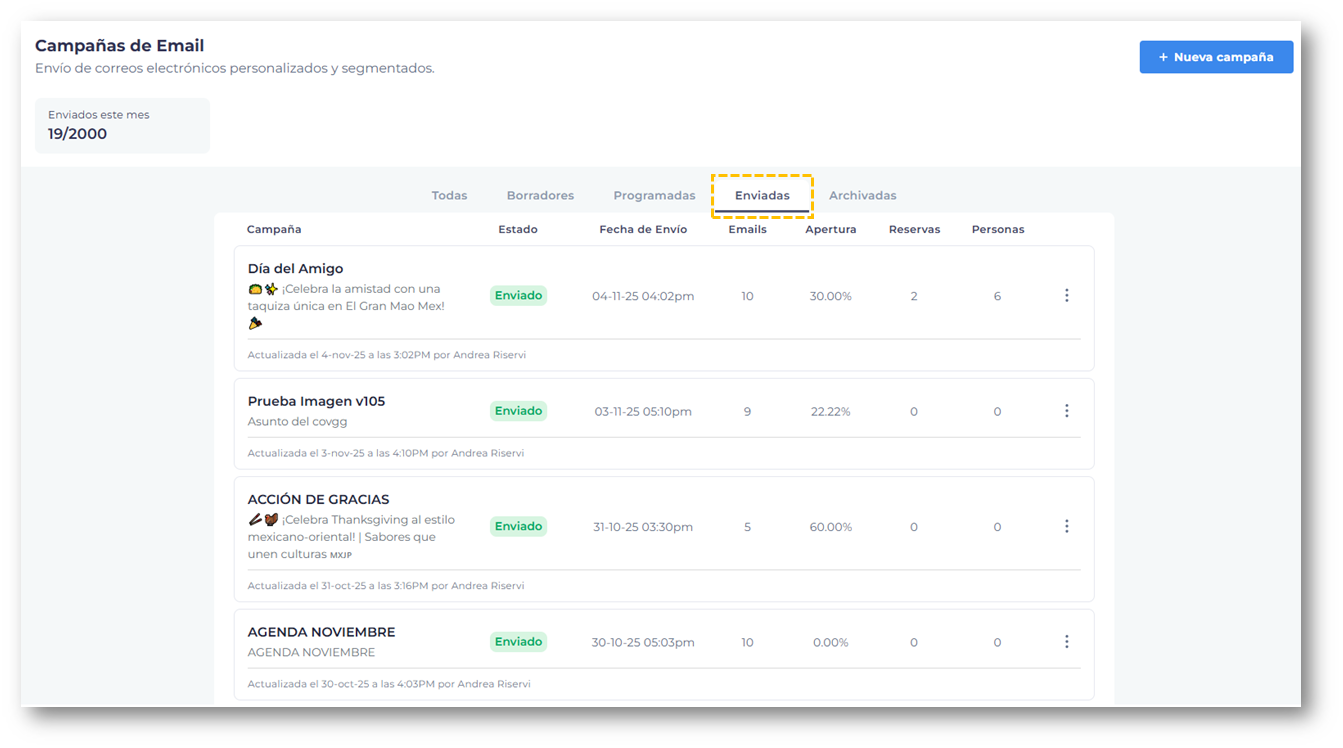The height and width of the screenshot is (748, 1343).
Task: Click Enviado badge on AGENDA NOVIEMBRE row
Action: pyautogui.click(x=518, y=642)
